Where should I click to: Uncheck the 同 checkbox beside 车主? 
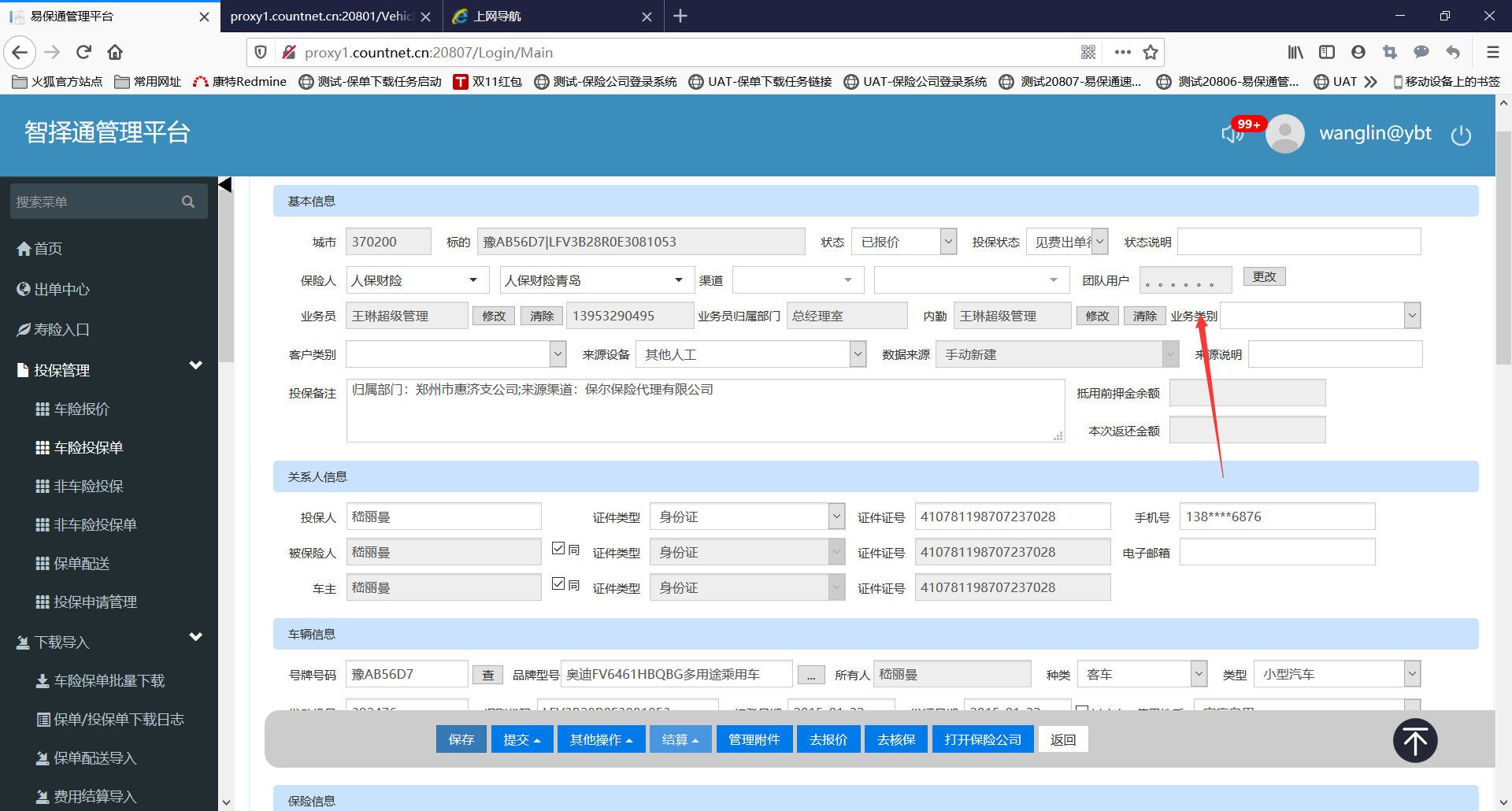tap(558, 584)
